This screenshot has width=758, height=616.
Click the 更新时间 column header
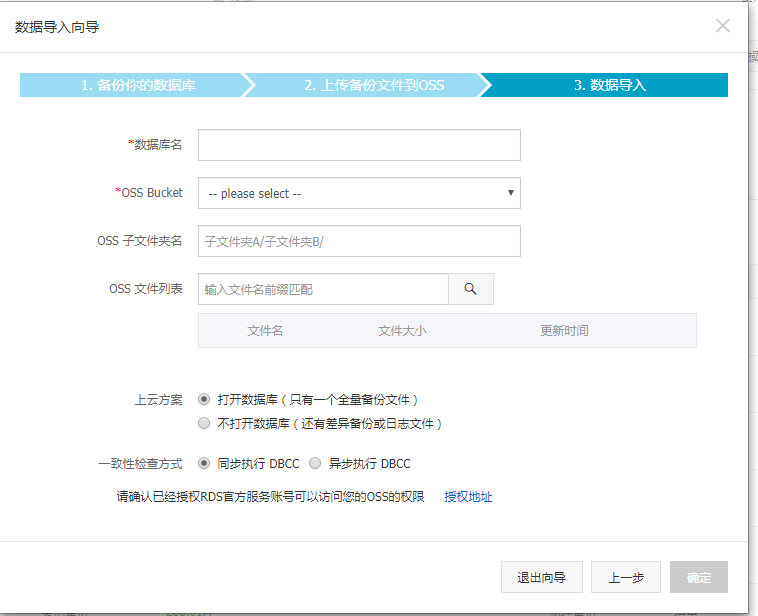(564, 331)
